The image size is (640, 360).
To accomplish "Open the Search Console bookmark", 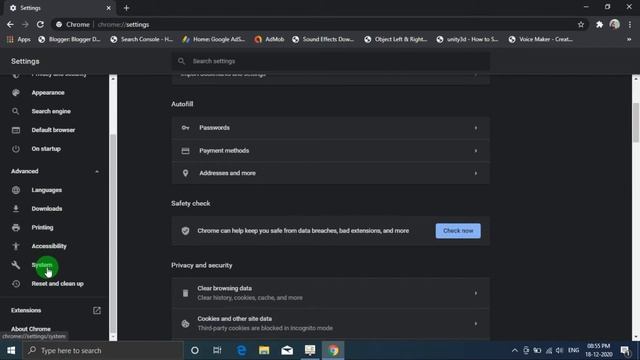I will pos(142,39).
